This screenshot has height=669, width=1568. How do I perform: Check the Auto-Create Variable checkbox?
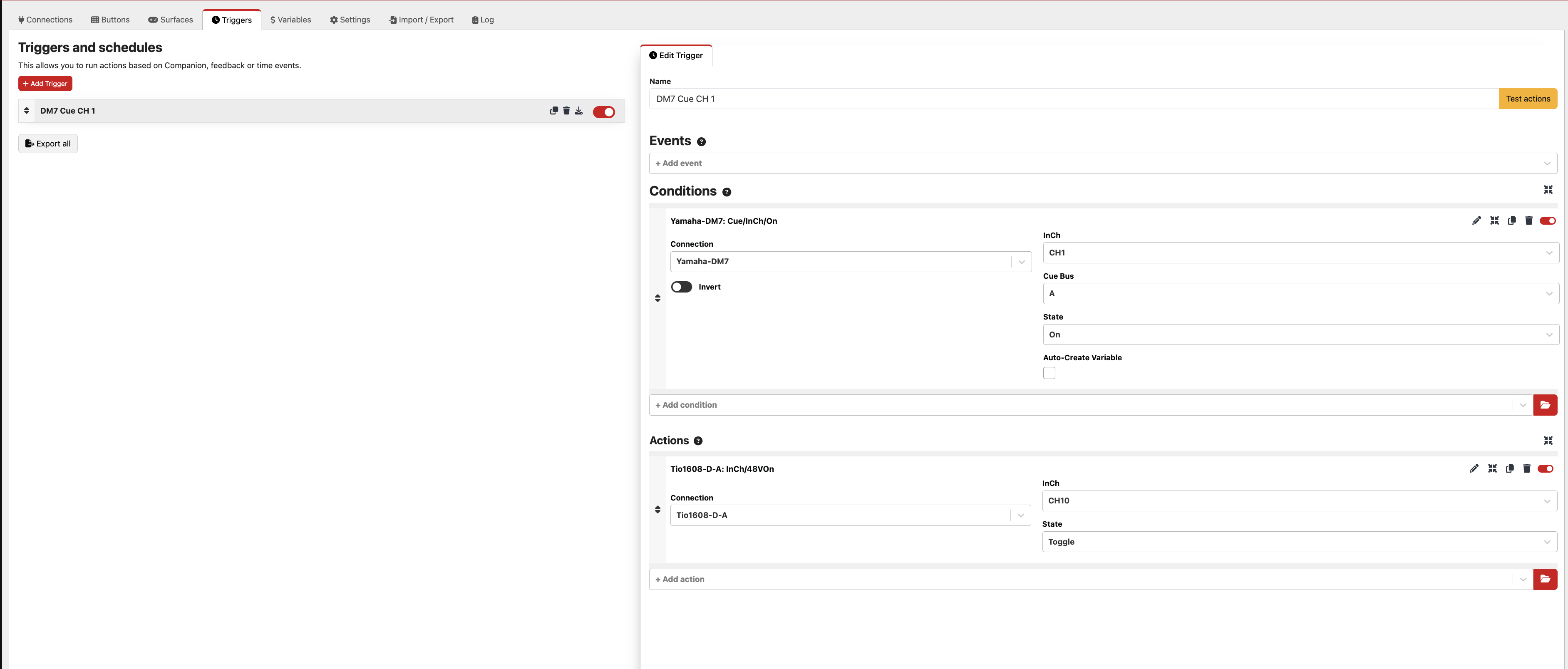pyautogui.click(x=1049, y=373)
